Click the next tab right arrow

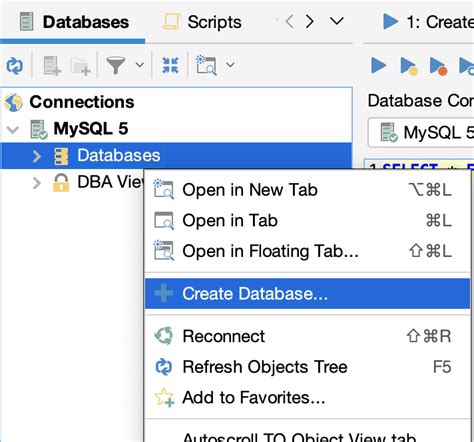click(310, 22)
